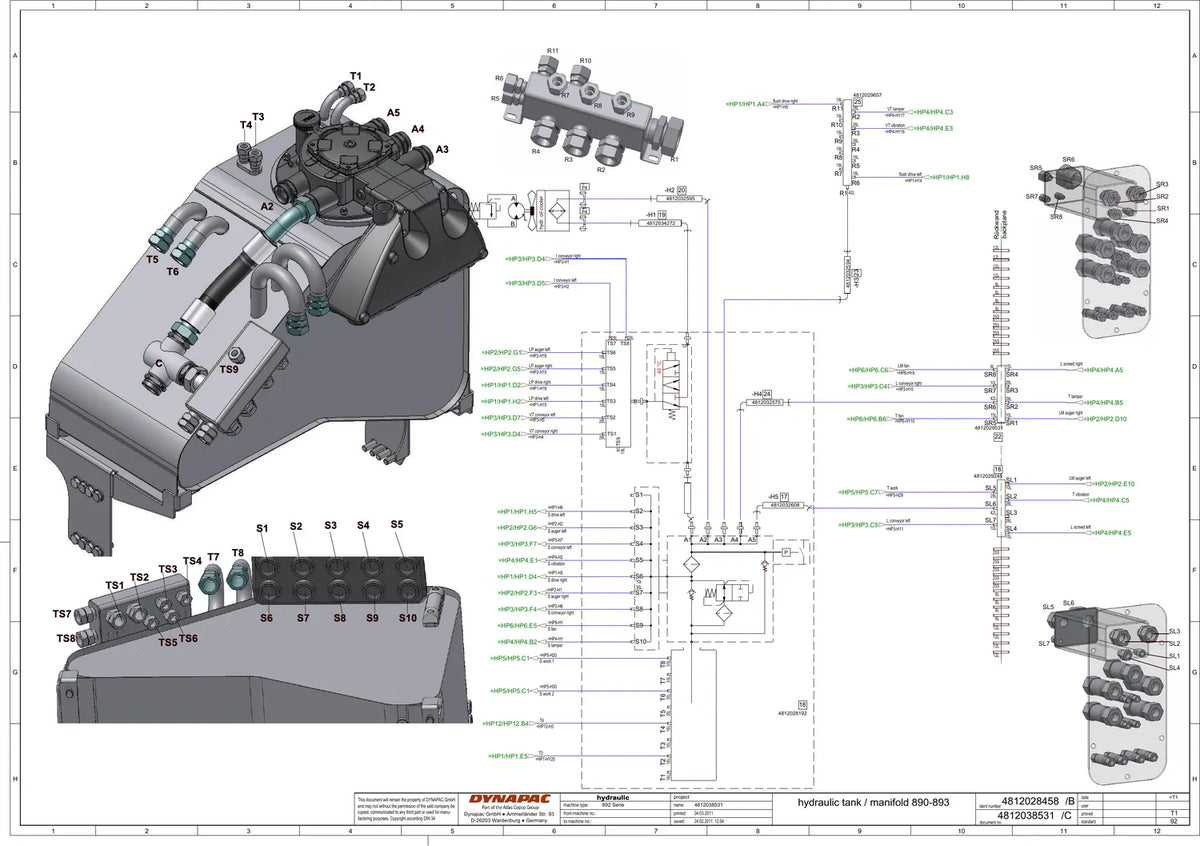1200x846 pixels.
Task: Follow the =HP3/HP3.D5 reference
Action: [526, 283]
